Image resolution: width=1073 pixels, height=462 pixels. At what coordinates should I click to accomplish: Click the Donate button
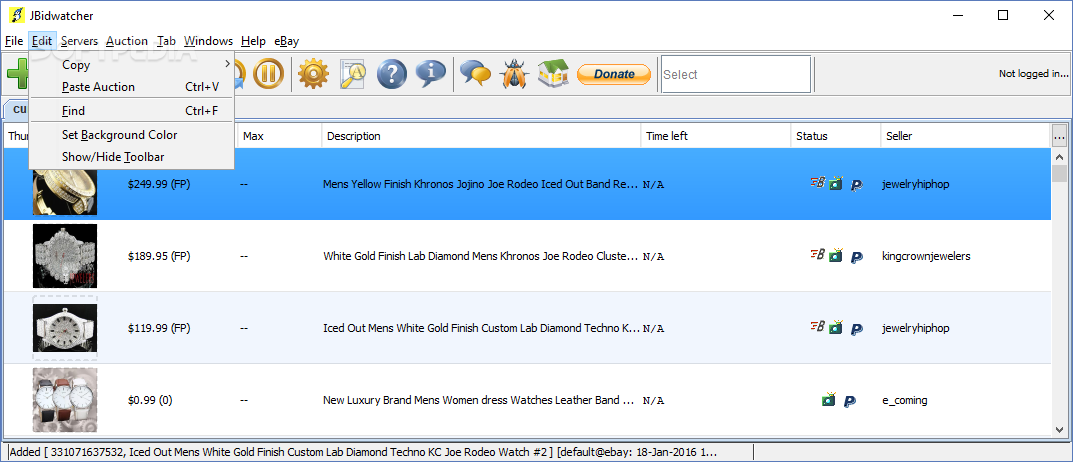pos(614,74)
